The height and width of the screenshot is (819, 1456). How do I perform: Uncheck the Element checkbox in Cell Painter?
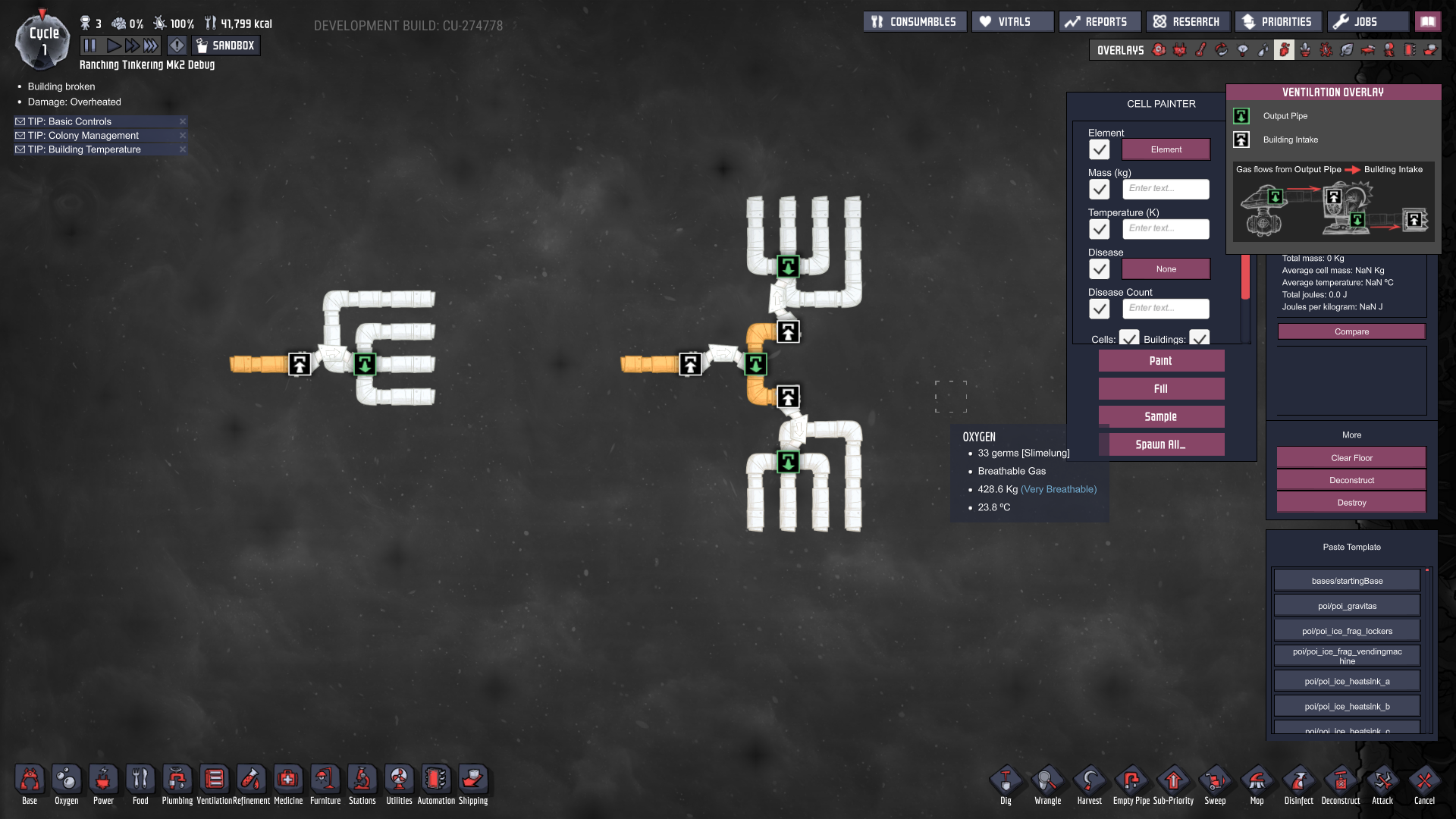pyautogui.click(x=1099, y=149)
